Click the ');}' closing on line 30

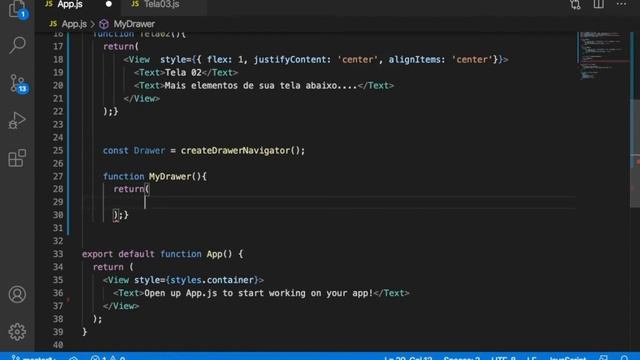(121, 215)
